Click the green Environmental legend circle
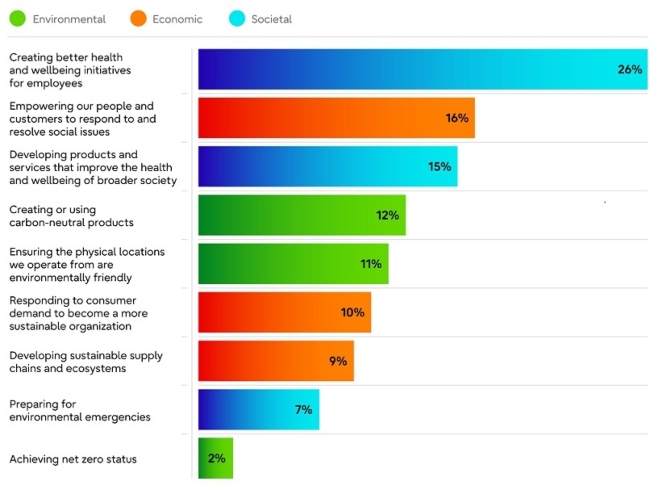This screenshot has height=494, width=650. point(17,19)
